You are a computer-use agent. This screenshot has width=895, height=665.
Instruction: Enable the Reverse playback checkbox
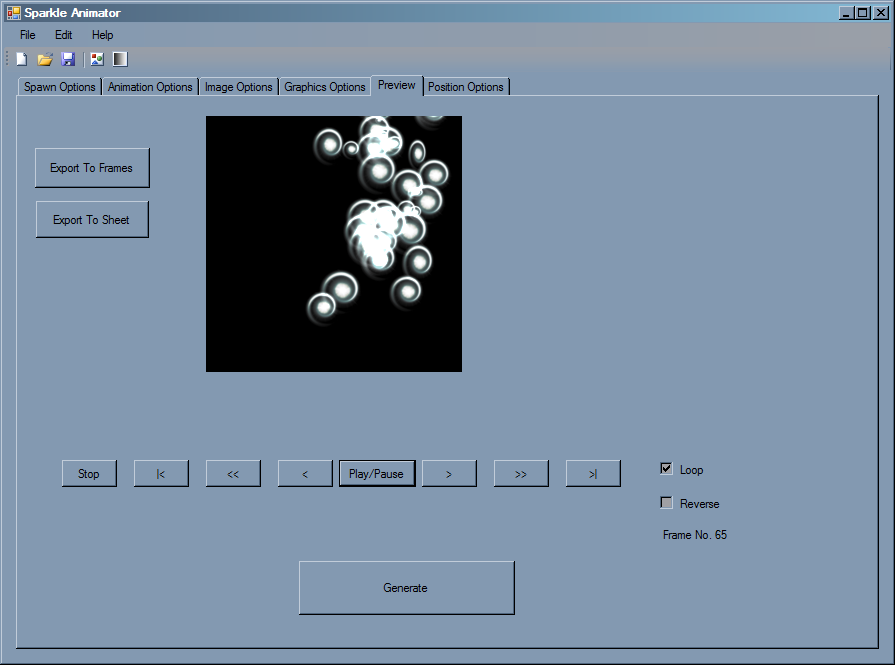pos(666,502)
